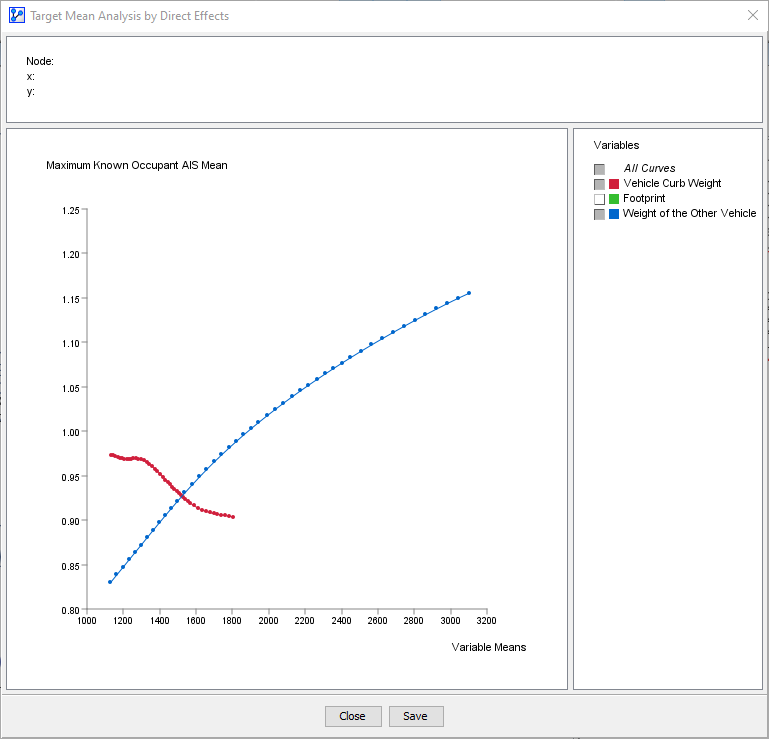
Task: Click the first red point of the curve
Action: point(111,455)
